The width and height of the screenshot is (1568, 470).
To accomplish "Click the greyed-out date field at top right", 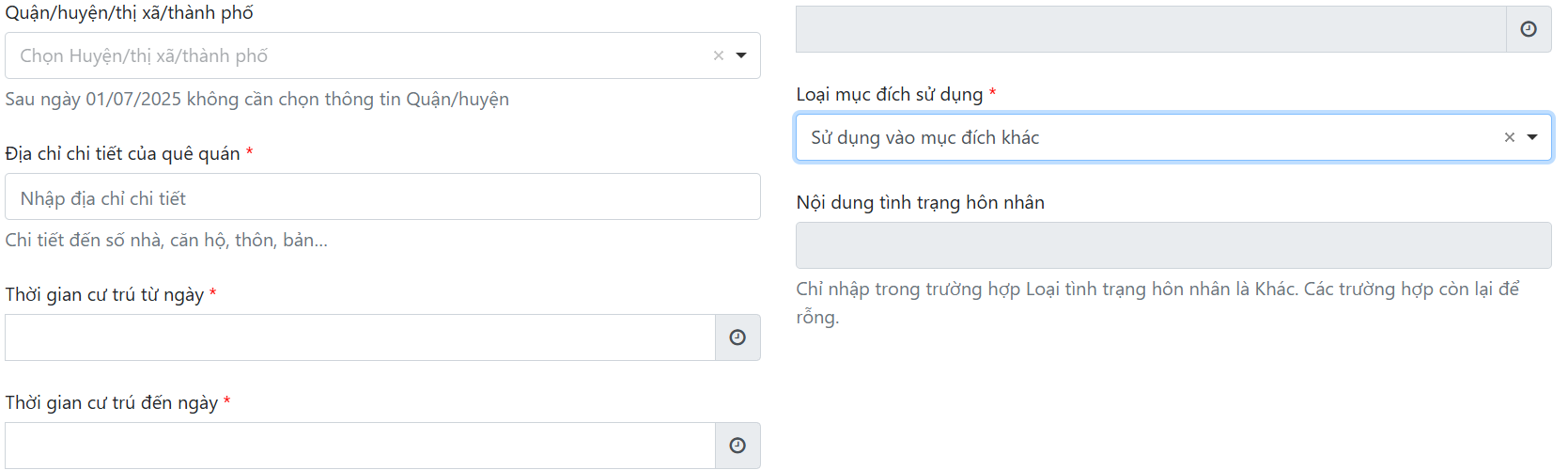I will (x=1151, y=29).
